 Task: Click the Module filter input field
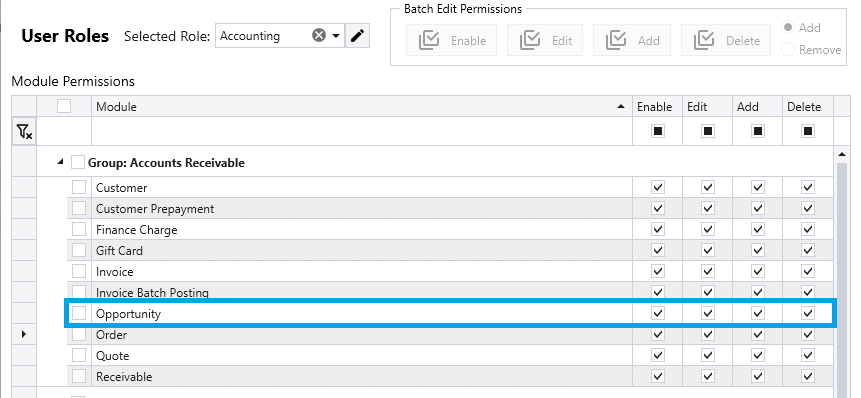(x=362, y=131)
